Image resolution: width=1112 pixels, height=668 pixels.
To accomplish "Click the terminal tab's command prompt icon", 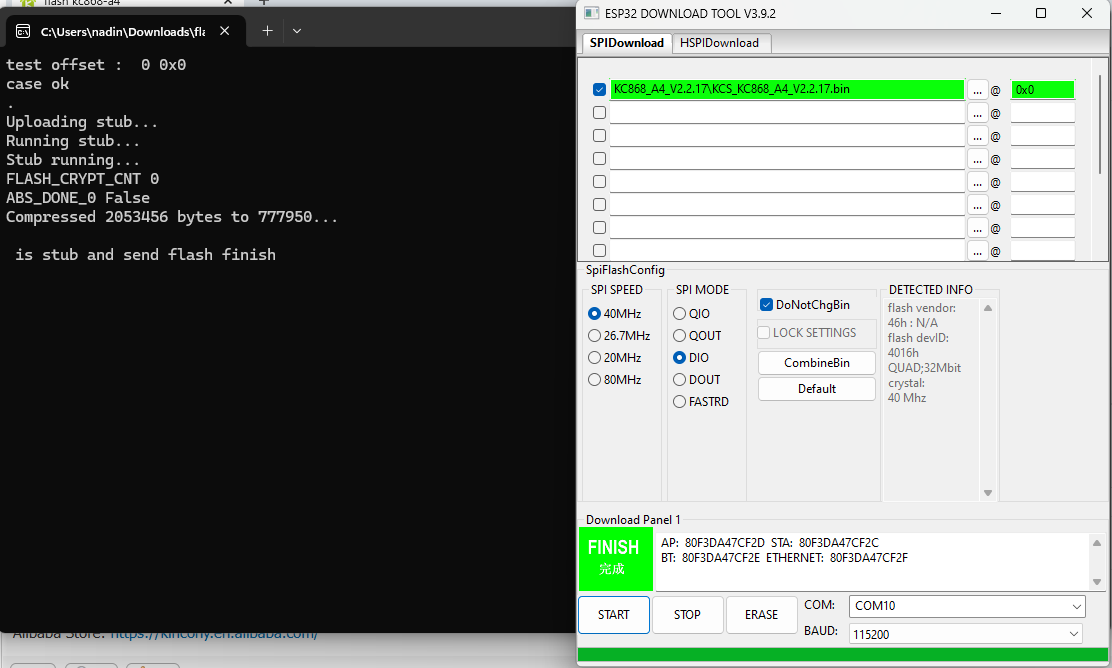I will pyautogui.click(x=22, y=32).
